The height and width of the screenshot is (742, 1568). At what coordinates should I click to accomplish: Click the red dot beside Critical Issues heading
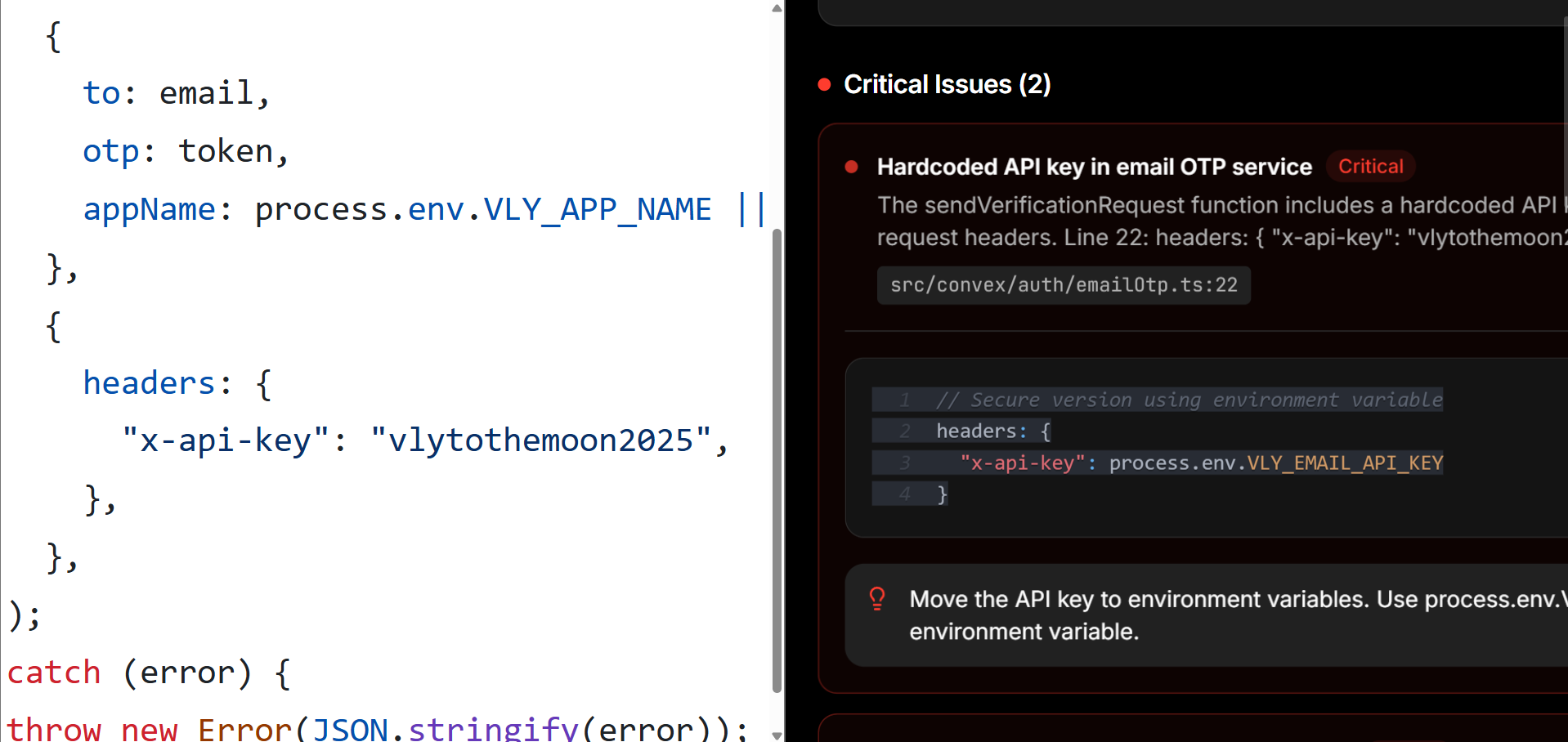[823, 83]
